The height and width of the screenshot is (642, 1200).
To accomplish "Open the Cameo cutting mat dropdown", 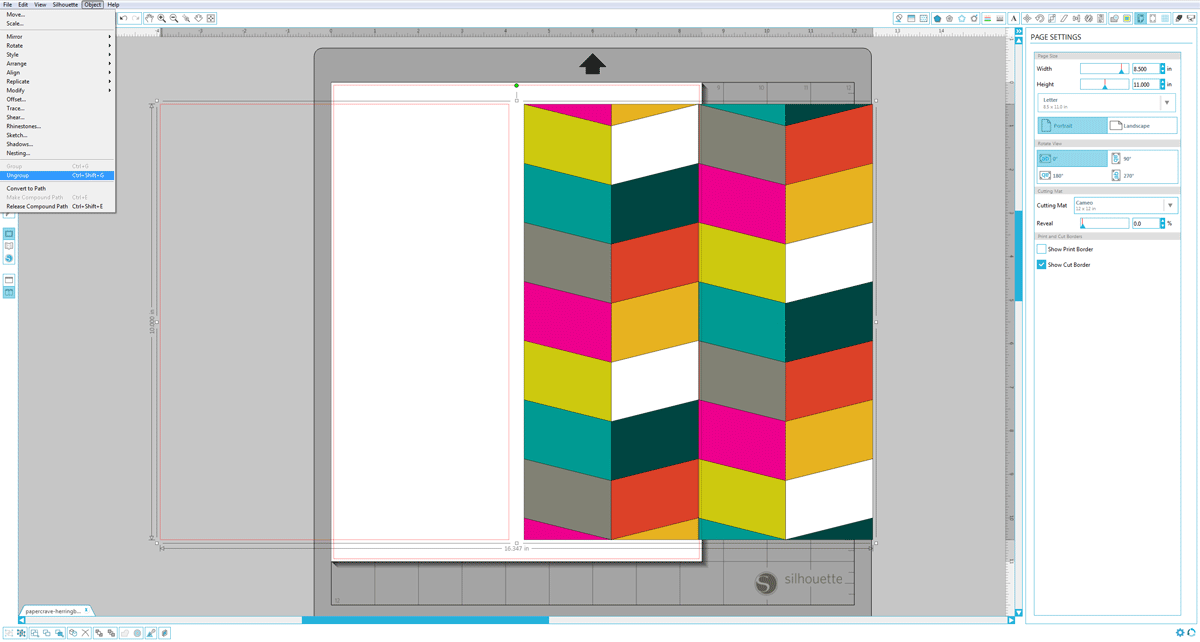I will pyautogui.click(x=1170, y=205).
